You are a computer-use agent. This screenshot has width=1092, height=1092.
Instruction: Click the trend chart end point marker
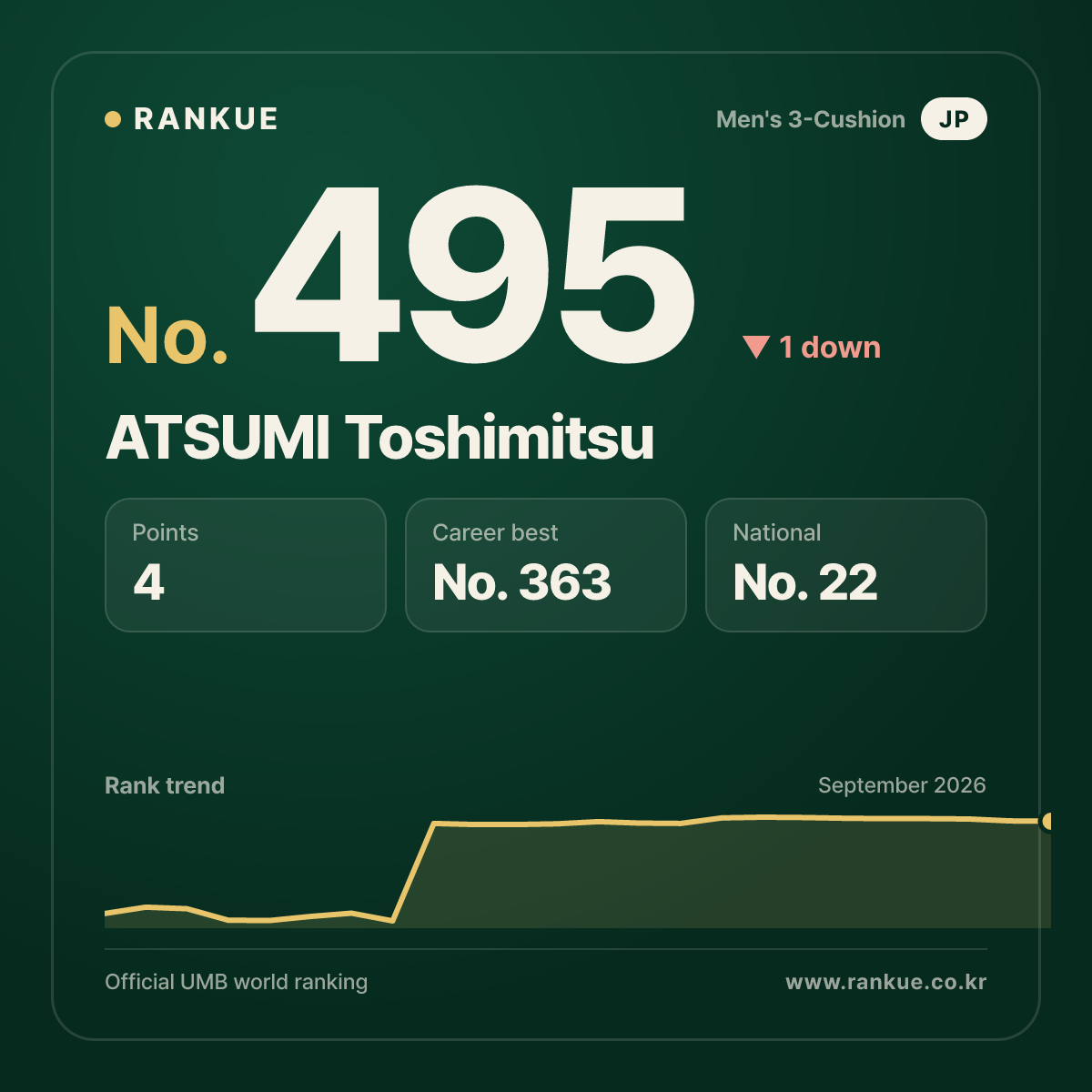(1047, 822)
